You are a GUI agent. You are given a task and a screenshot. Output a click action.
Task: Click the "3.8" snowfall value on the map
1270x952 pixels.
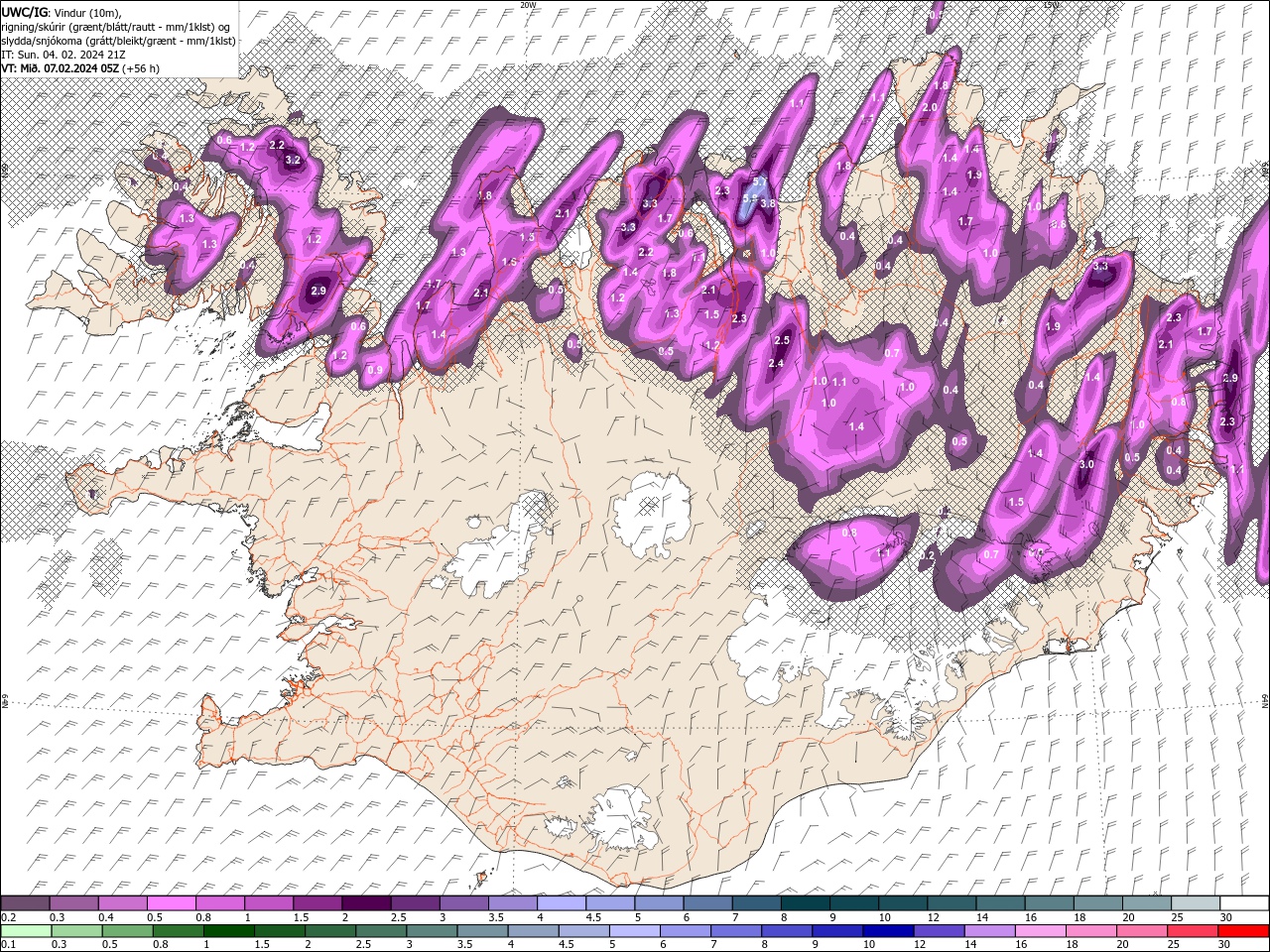[767, 203]
